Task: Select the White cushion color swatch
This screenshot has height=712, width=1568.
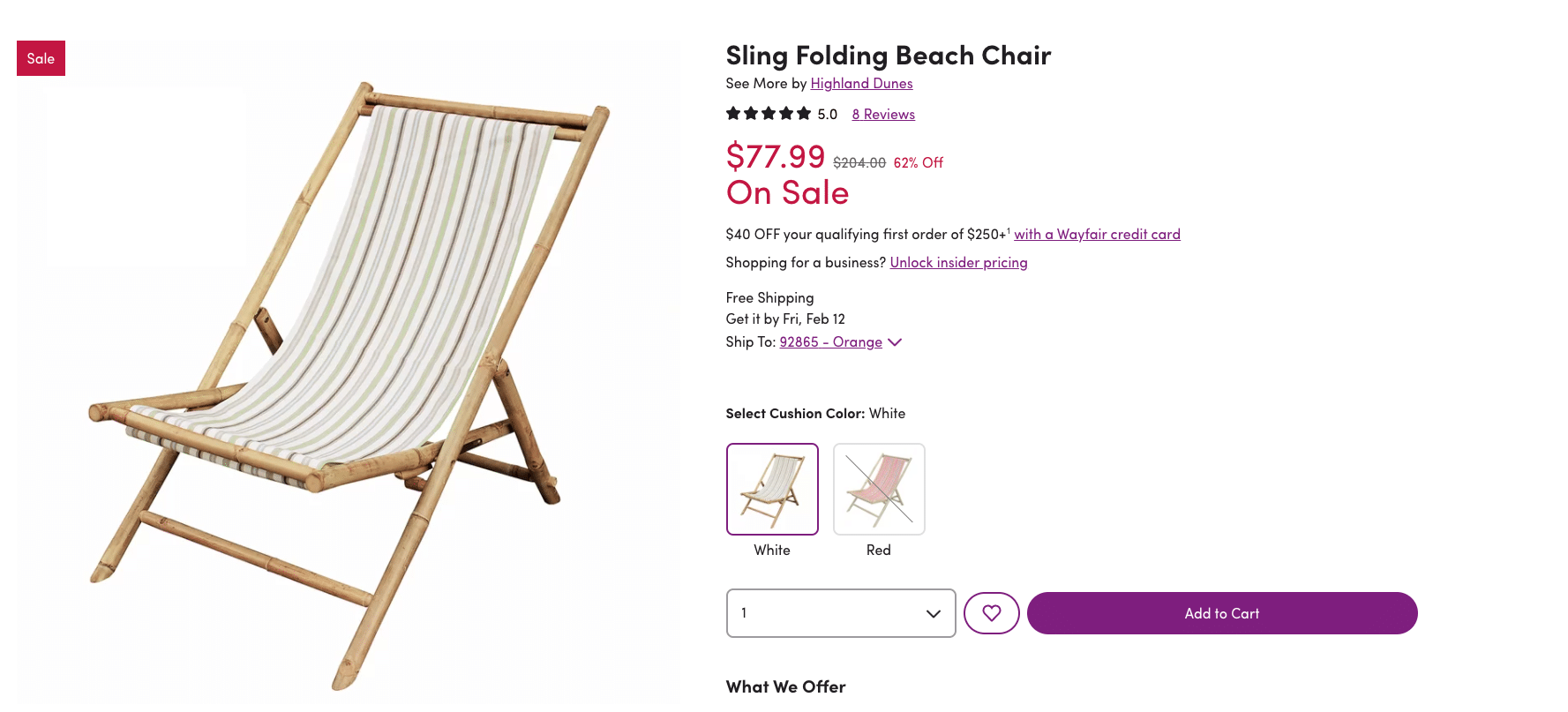Action: coord(772,489)
